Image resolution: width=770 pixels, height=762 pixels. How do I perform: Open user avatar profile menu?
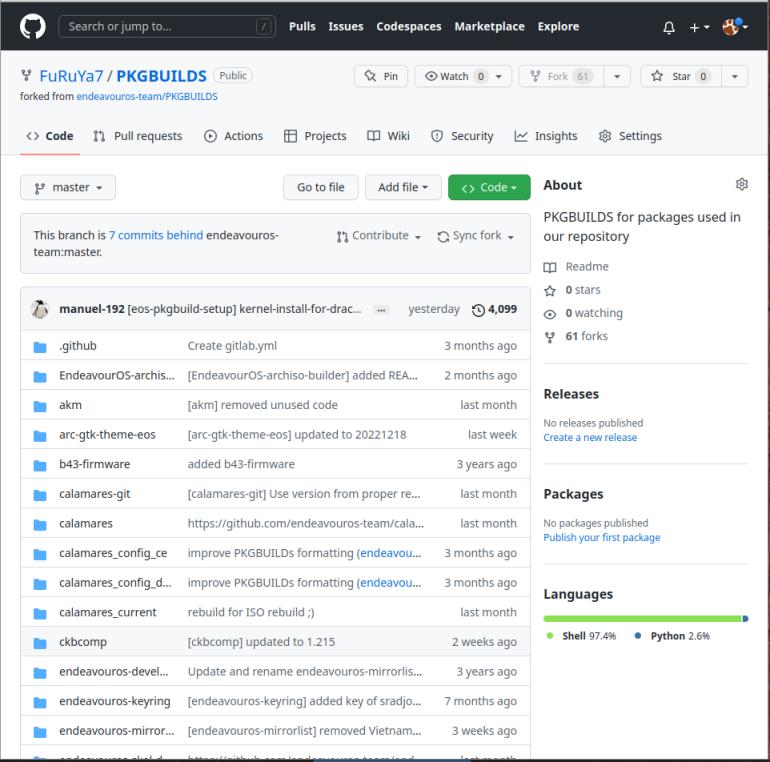click(x=735, y=27)
